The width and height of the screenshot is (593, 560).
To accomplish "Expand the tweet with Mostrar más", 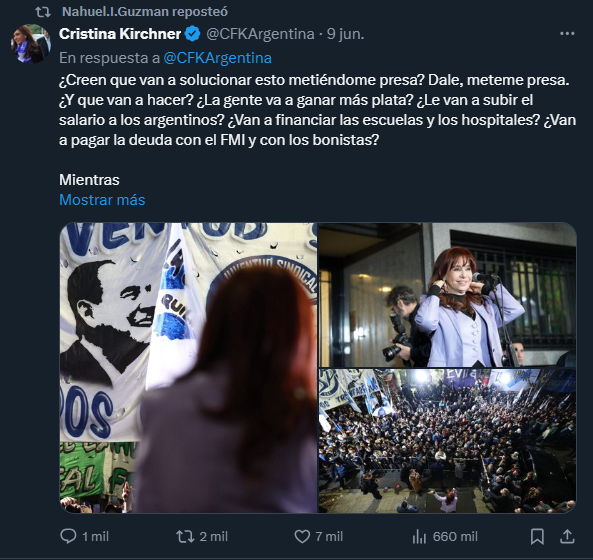I will (102, 200).
